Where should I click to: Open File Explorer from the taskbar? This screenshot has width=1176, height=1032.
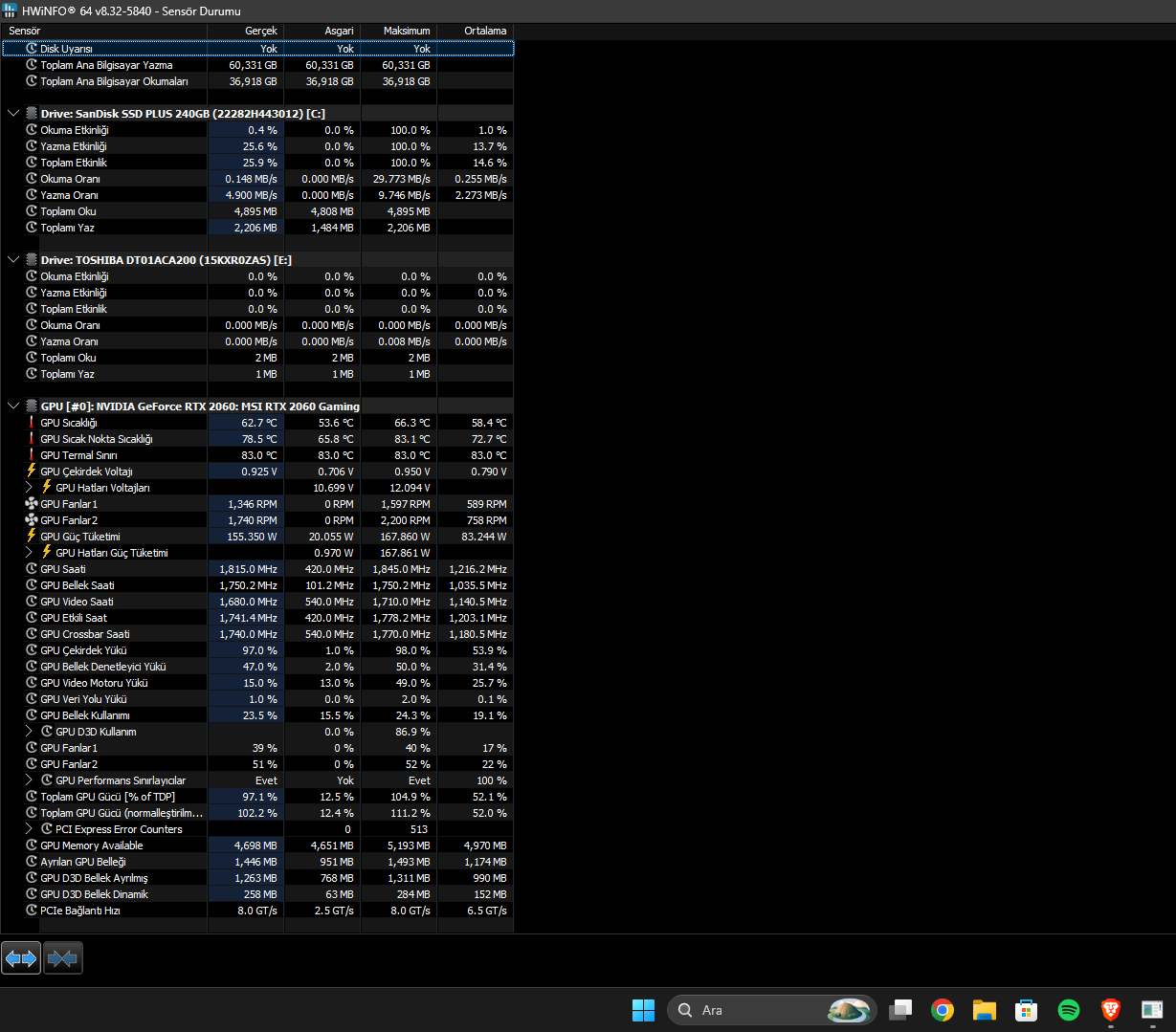pos(985,1010)
